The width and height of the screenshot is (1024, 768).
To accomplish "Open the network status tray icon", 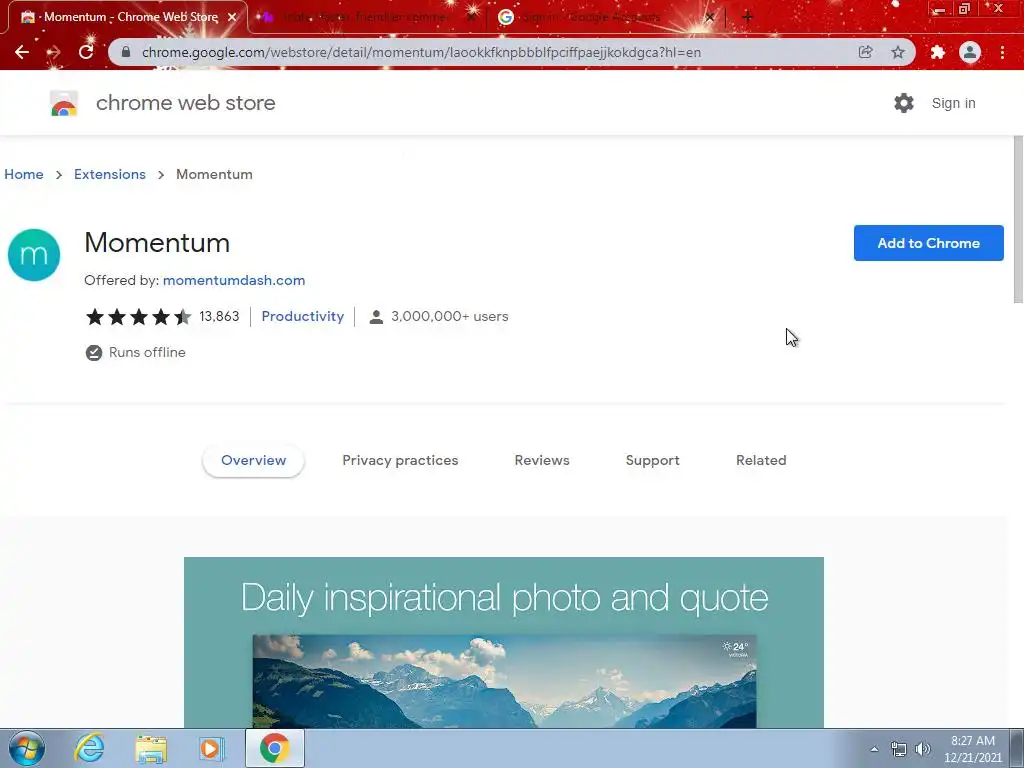I will (x=899, y=749).
